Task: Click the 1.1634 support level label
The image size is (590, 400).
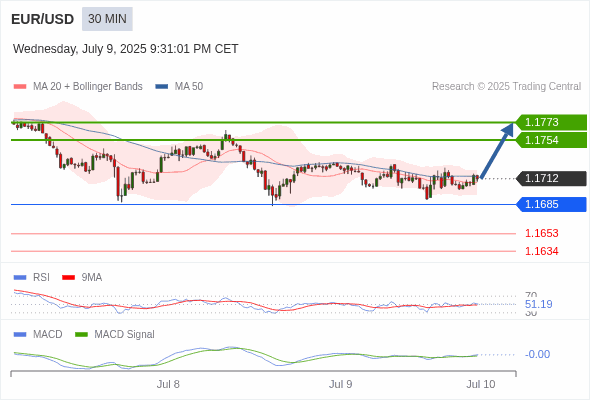Action: click(541, 251)
